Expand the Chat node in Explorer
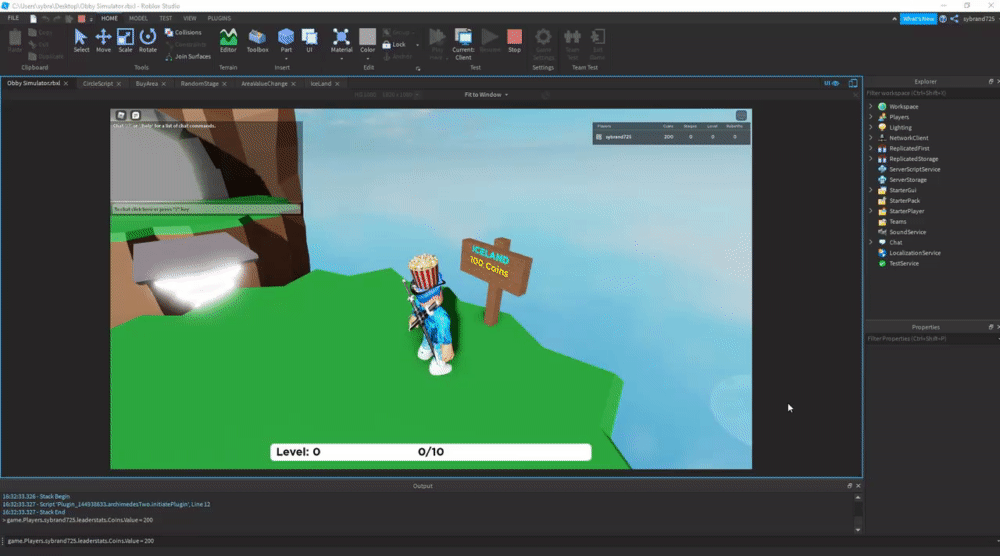 click(871, 242)
